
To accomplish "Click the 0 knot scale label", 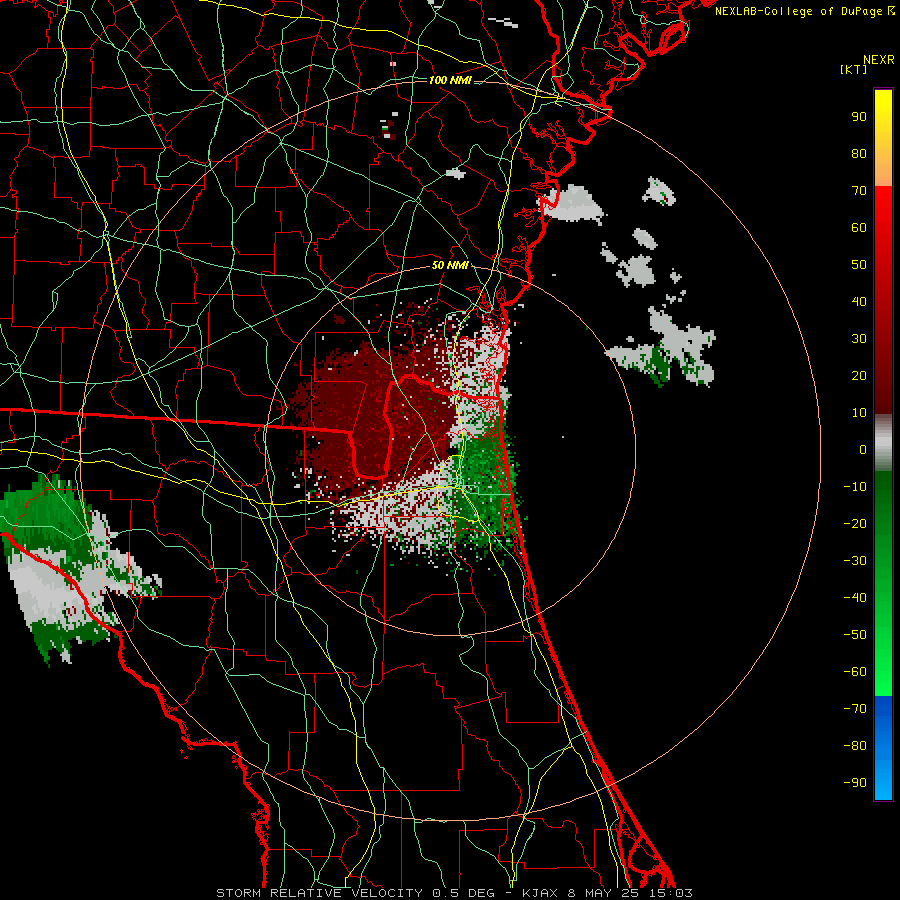I will tap(863, 449).
